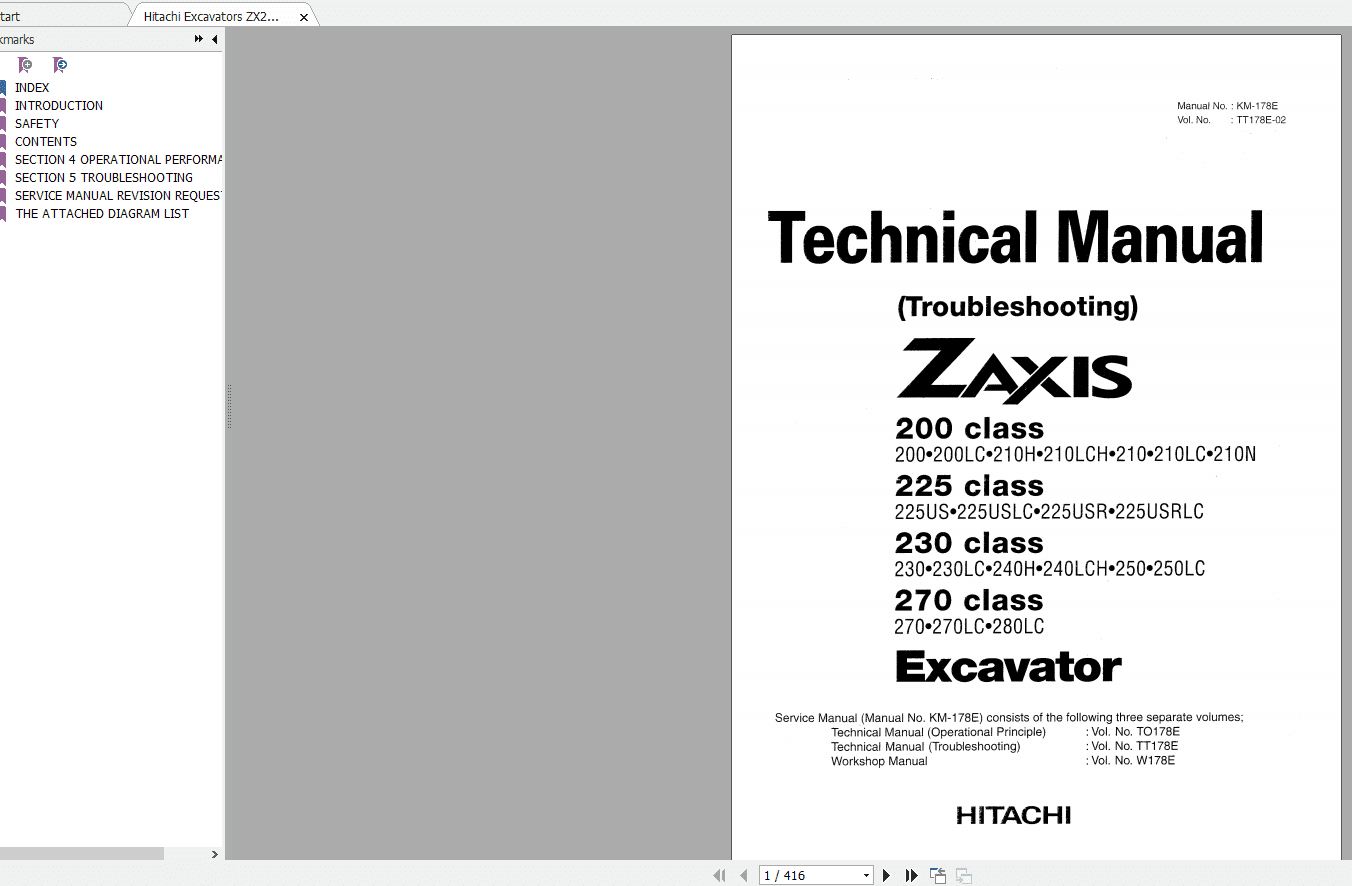Click the '230 class' heading
Screen dimensions: 1352x886
point(969,543)
